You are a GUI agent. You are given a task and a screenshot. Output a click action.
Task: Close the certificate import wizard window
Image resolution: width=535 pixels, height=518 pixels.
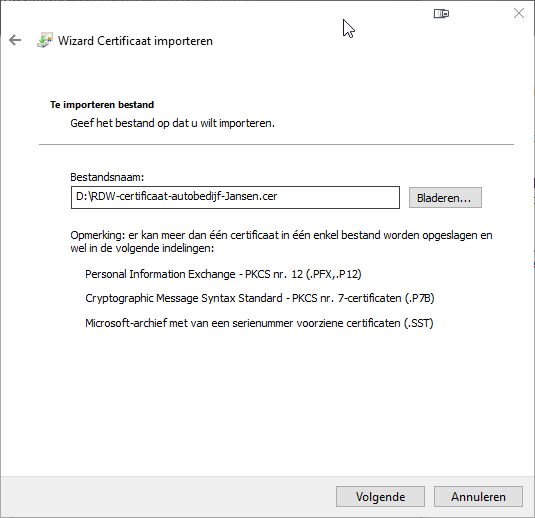519,13
